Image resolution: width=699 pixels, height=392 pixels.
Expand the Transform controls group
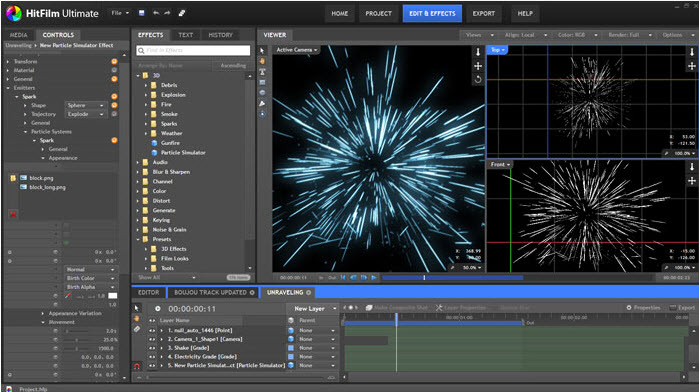coord(8,62)
